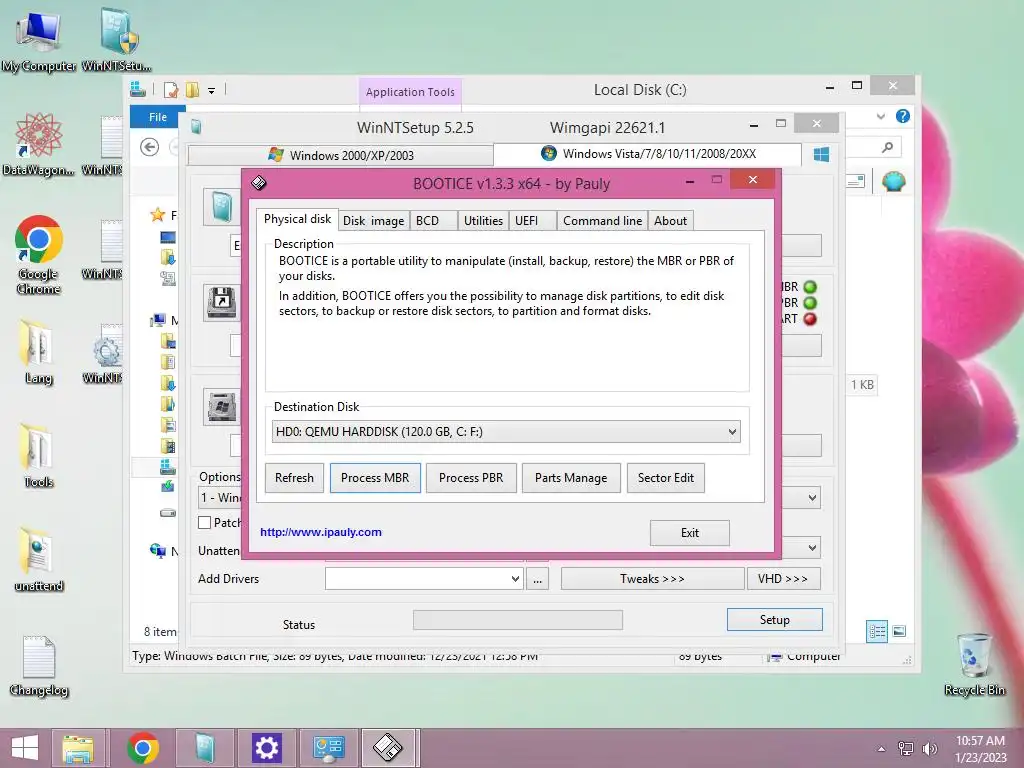Open the Utilities tab

click(483, 221)
